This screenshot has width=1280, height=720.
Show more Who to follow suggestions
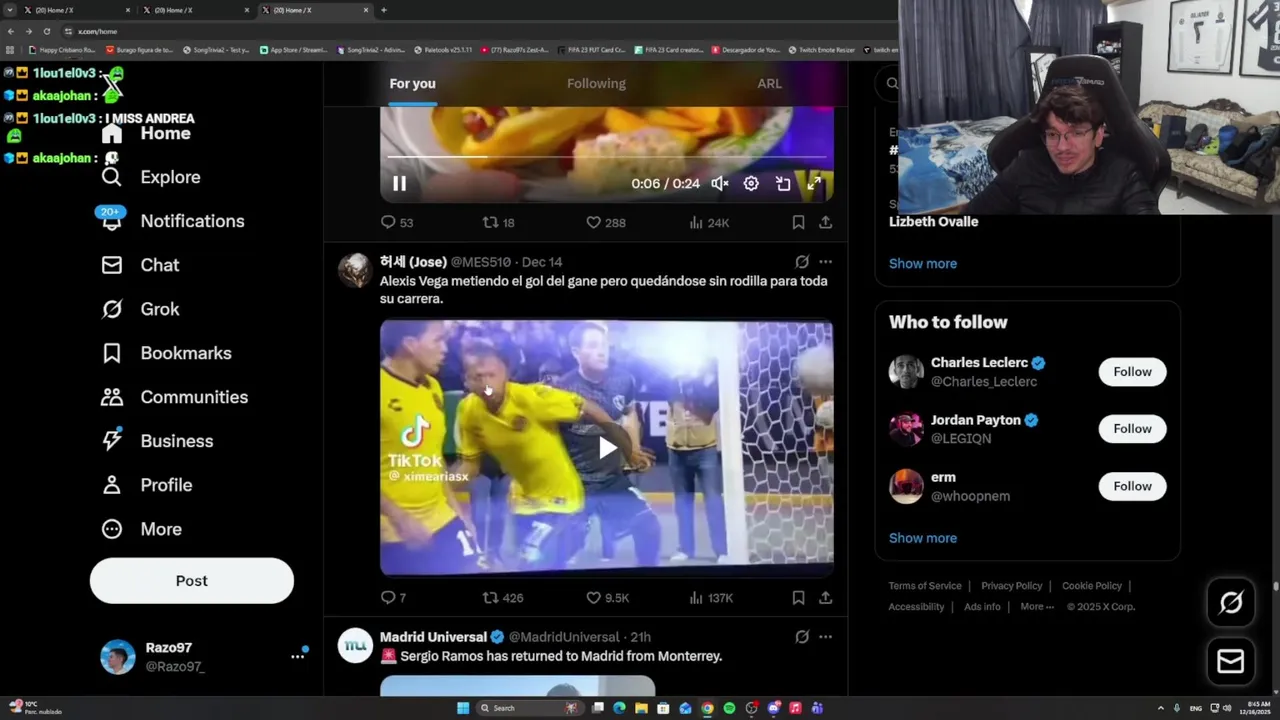pos(923,538)
